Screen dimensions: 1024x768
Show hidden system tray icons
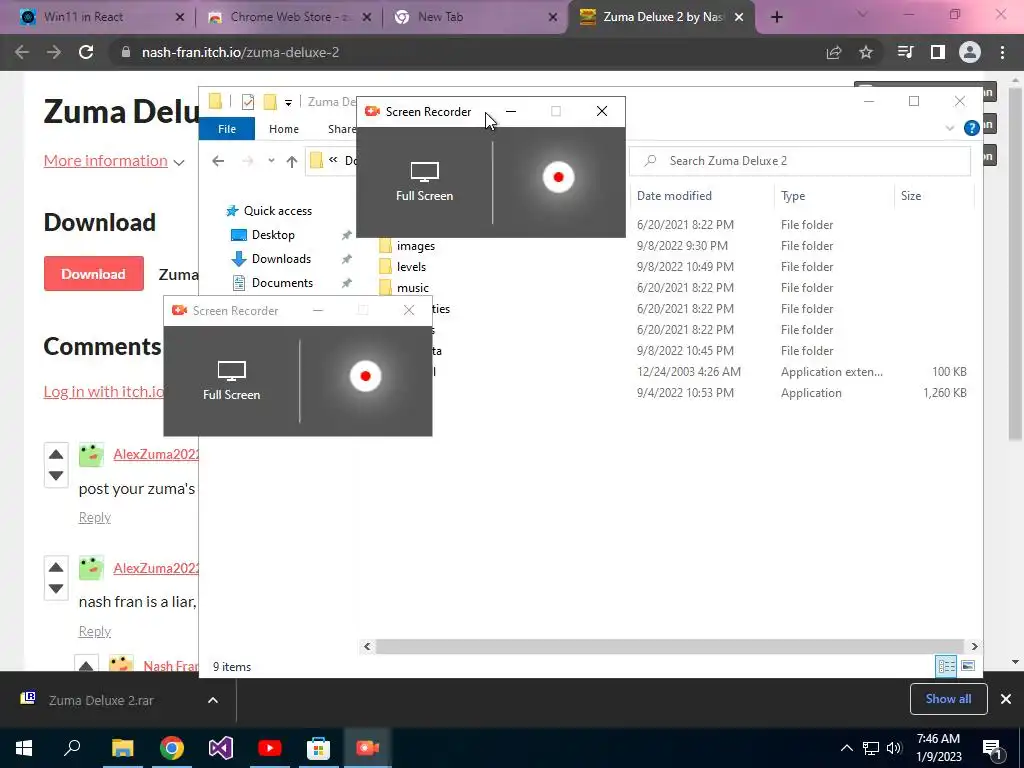point(846,748)
